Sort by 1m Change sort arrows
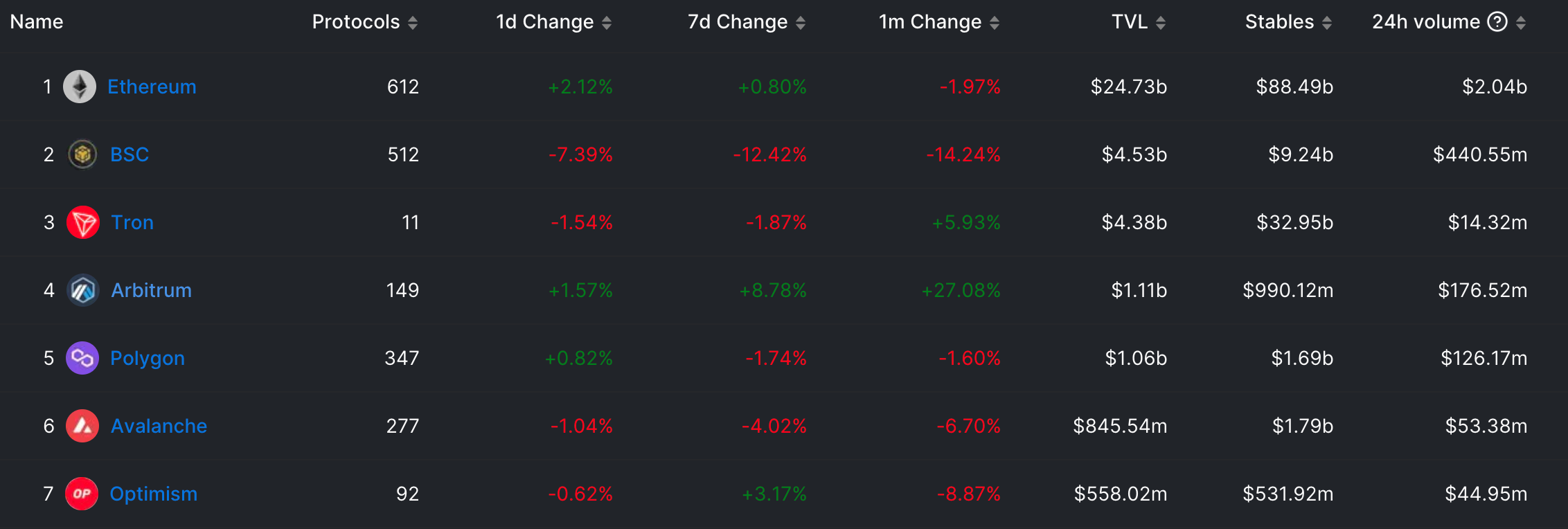Screen dimensions: 1568x529 tap(995, 23)
